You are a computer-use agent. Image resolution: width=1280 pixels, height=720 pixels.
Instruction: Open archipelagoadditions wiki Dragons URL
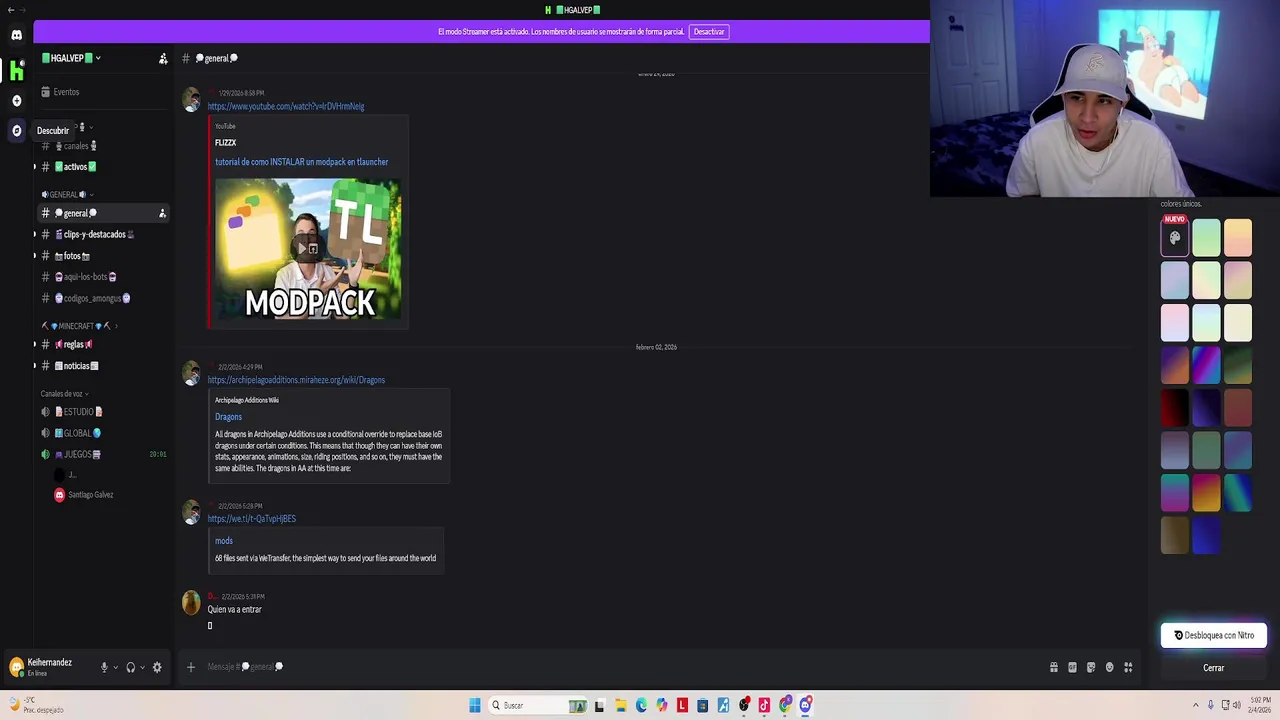click(296, 380)
